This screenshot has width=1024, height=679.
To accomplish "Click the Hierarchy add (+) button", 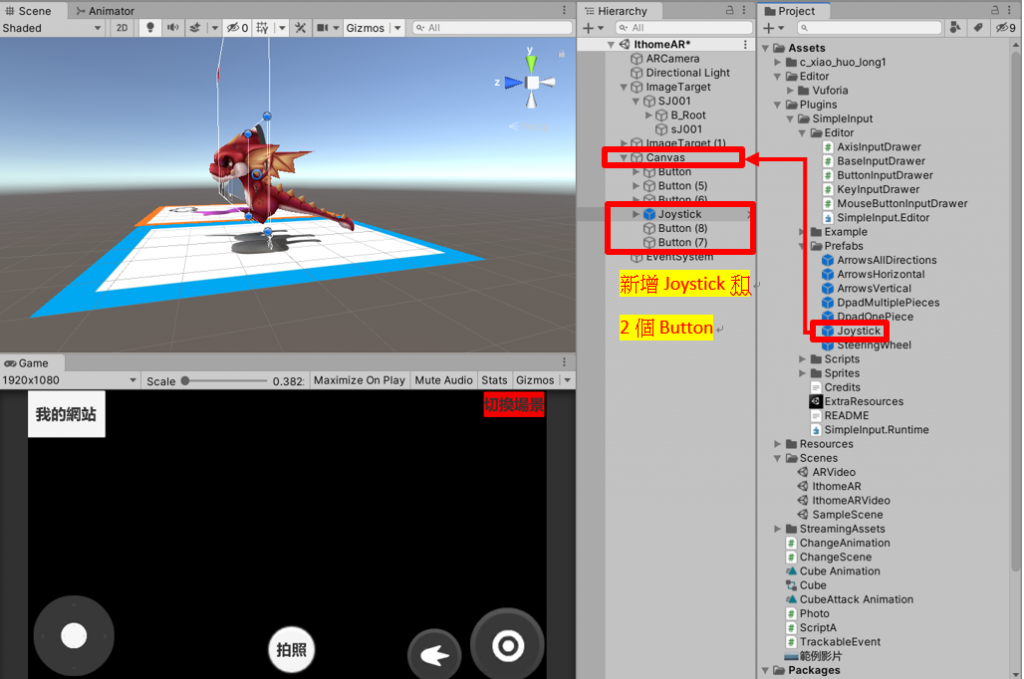I will 588,27.
